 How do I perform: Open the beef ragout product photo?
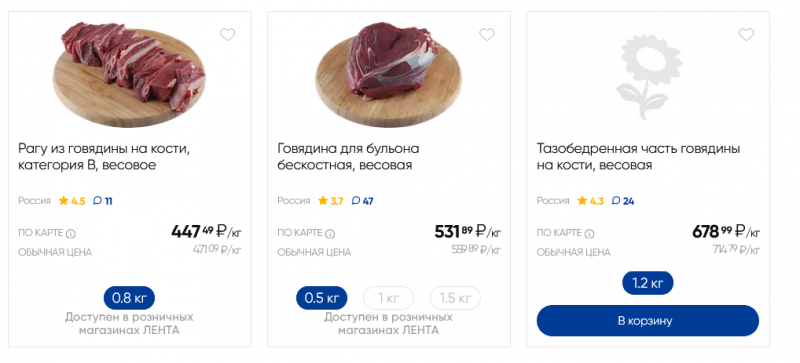pos(130,74)
